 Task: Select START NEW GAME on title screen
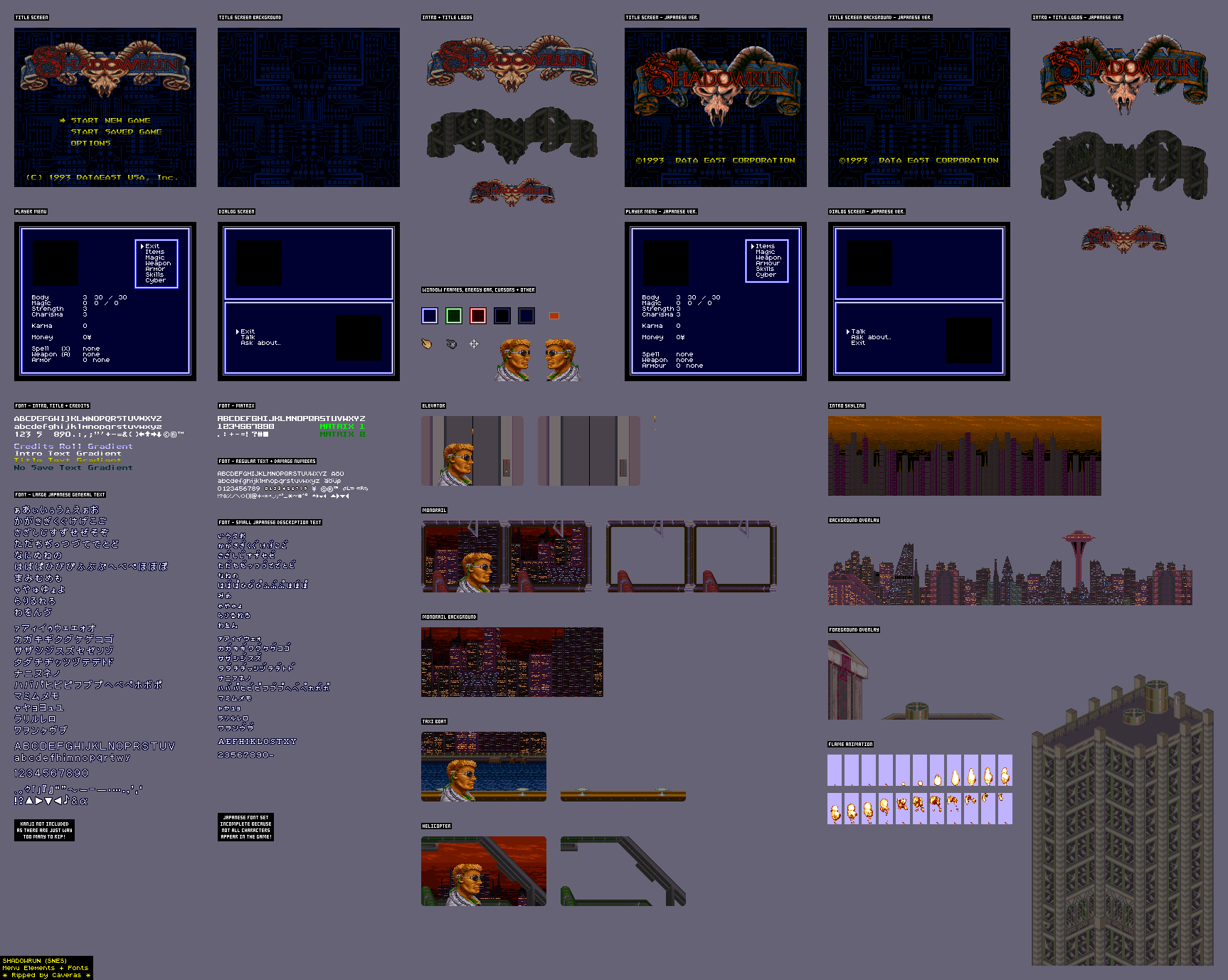tap(110, 121)
